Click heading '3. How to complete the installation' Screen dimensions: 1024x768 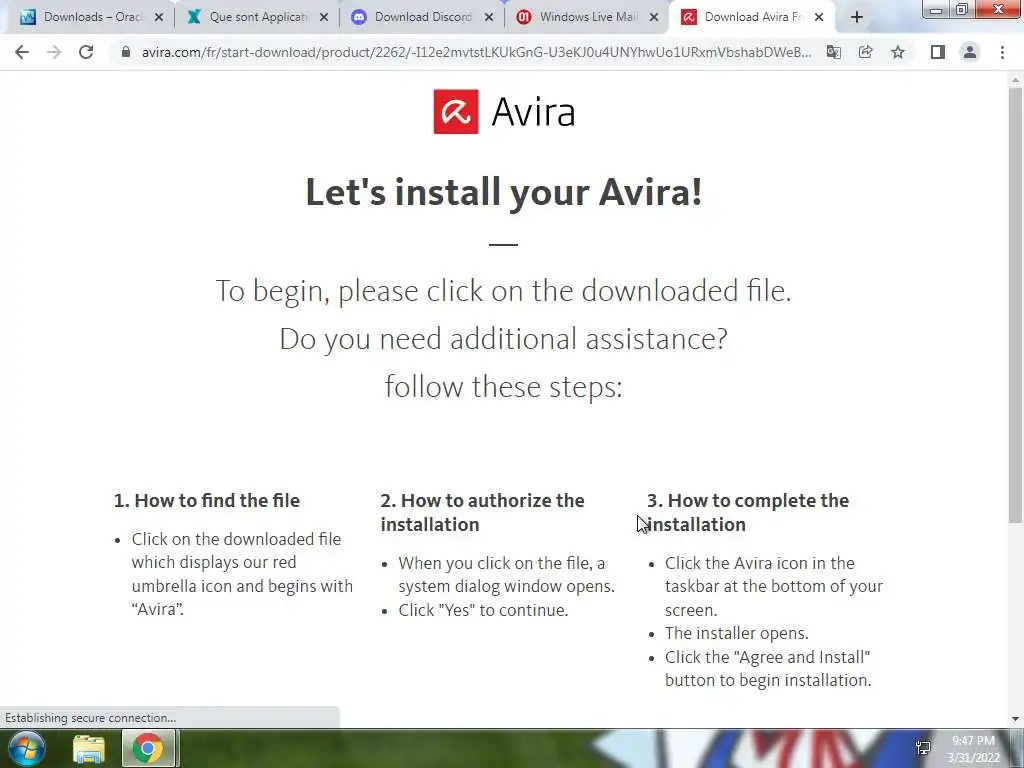tap(748, 513)
